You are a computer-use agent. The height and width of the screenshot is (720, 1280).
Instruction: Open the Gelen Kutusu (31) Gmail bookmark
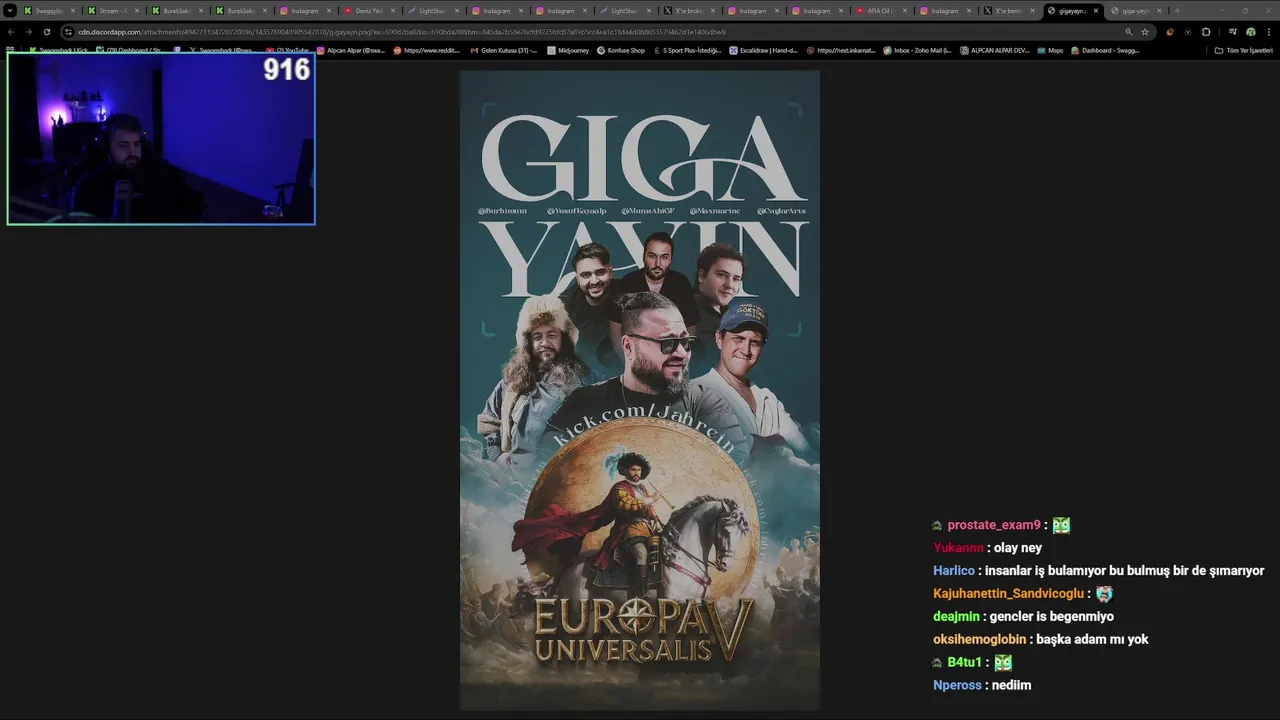[x=504, y=50]
